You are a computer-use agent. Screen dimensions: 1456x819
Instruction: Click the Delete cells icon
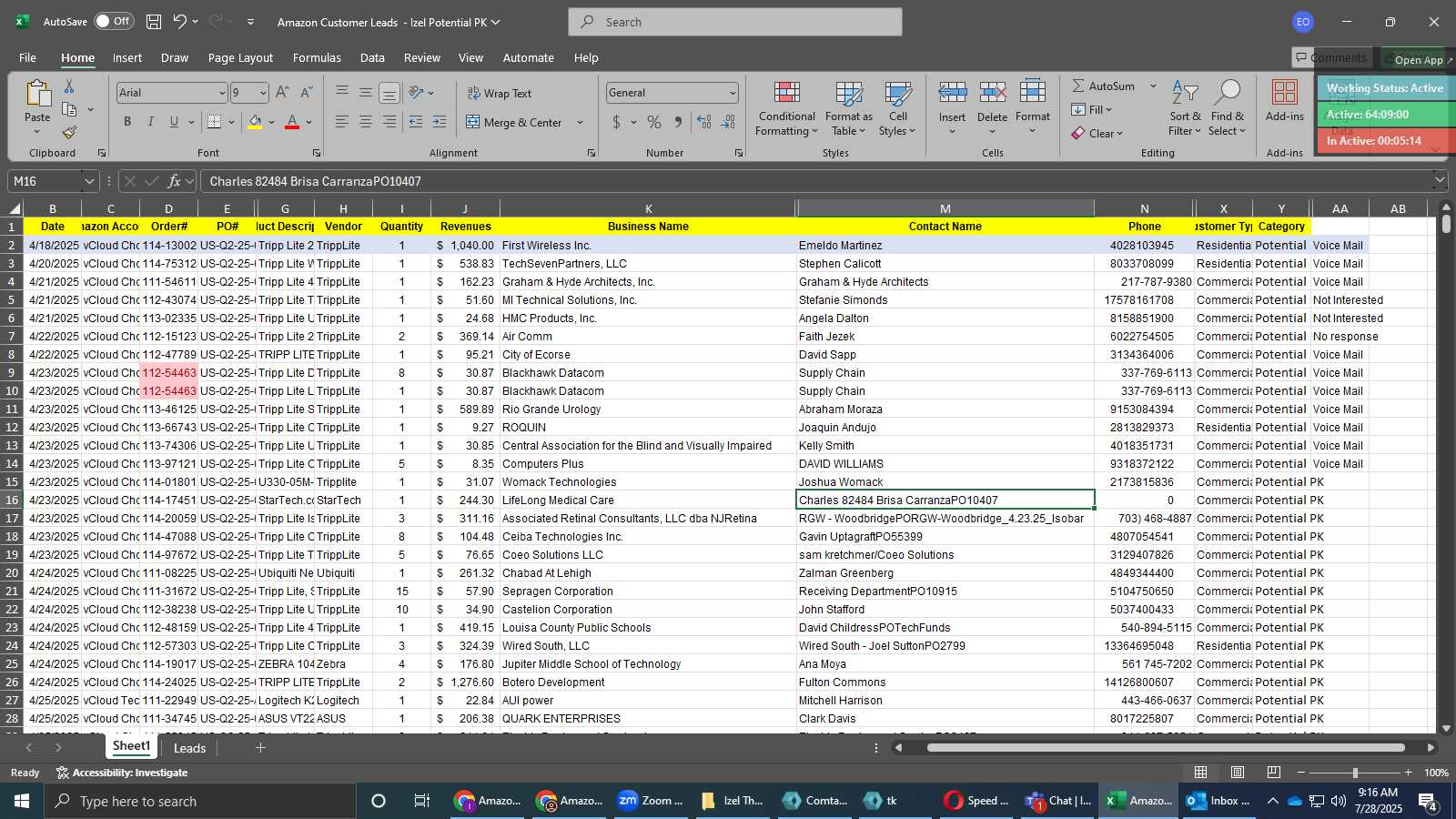click(x=992, y=92)
